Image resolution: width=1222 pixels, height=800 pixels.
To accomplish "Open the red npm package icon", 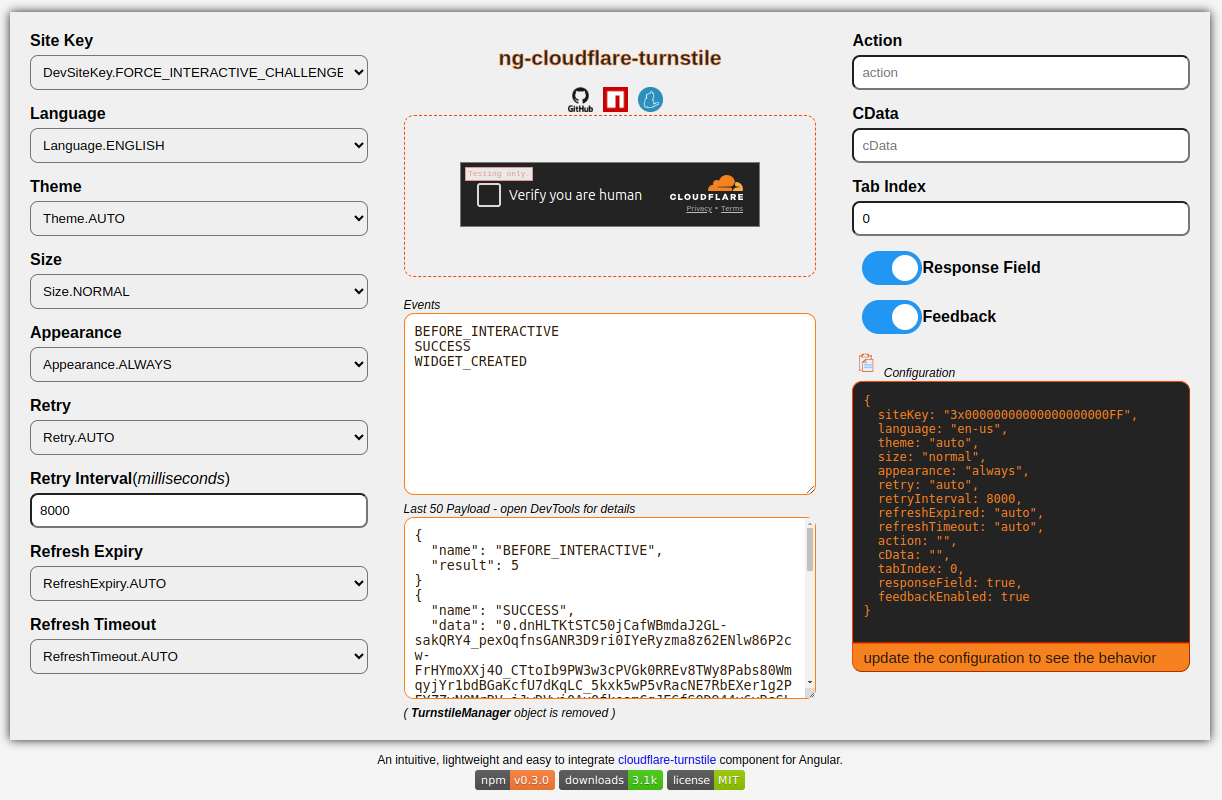I will [x=616, y=99].
